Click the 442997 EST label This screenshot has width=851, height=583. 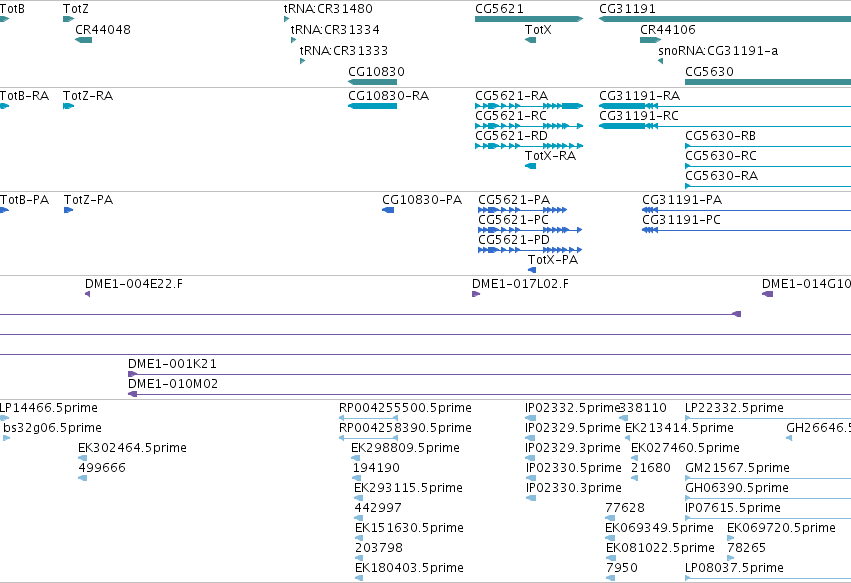378,508
